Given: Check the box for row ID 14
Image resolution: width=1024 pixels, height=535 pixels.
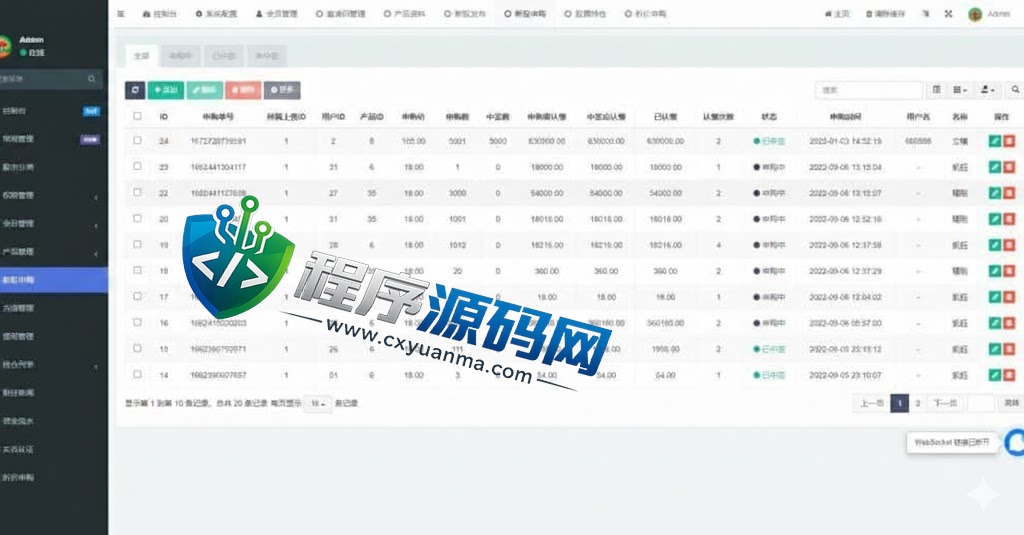Looking at the screenshot, I should pos(137,374).
